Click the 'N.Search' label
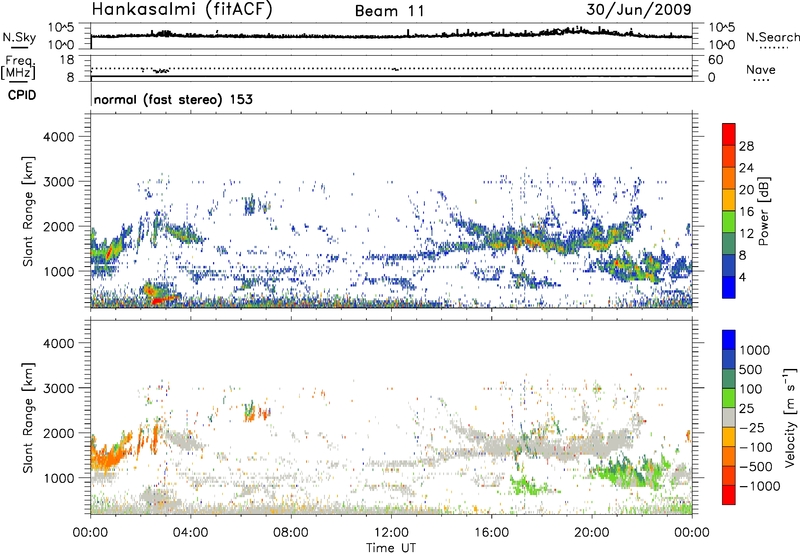 pos(772,37)
